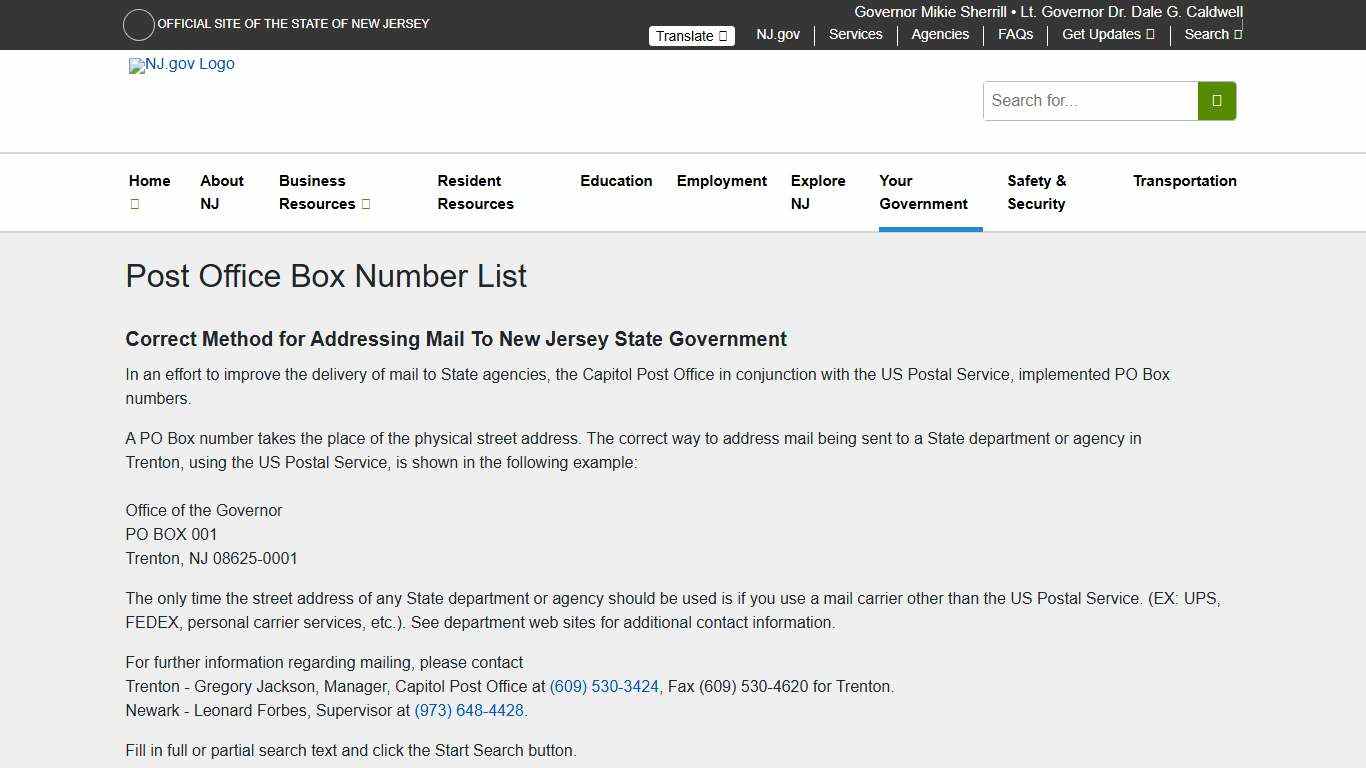1366x768 pixels.
Task: Expand the Home navigation dropdown
Action: click(148, 192)
